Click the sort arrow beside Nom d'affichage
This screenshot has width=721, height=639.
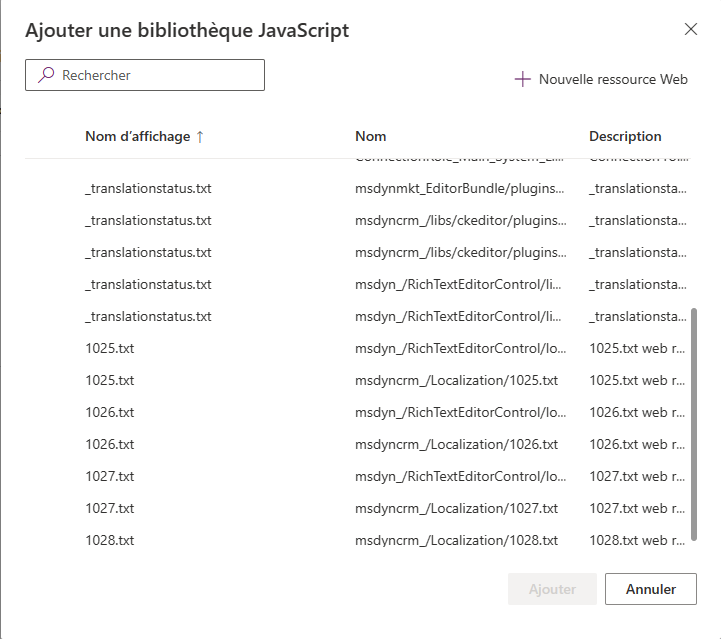point(200,137)
